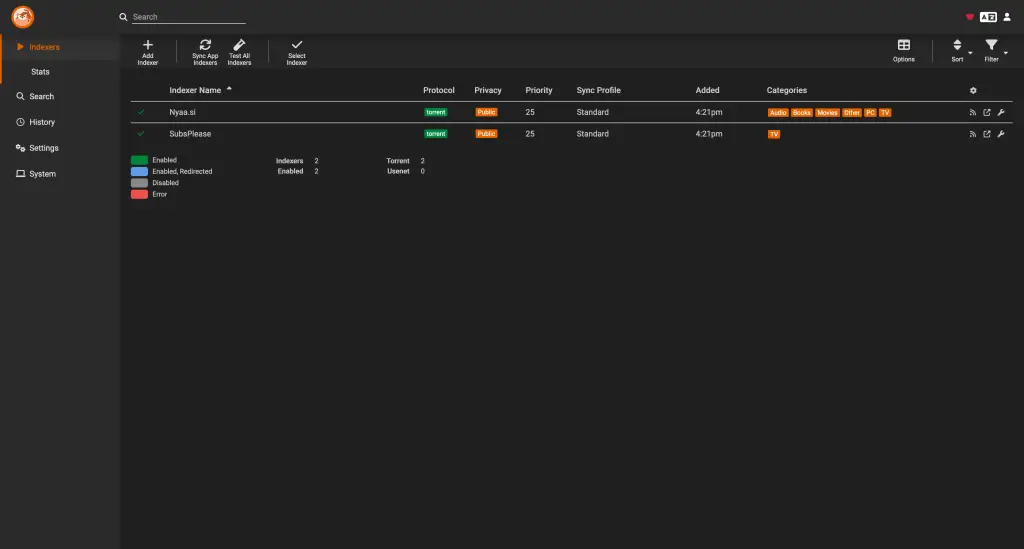Click enabled checkmark for SubsPlease
Viewport: 1024px width, 549px height.
pyautogui.click(x=141, y=134)
